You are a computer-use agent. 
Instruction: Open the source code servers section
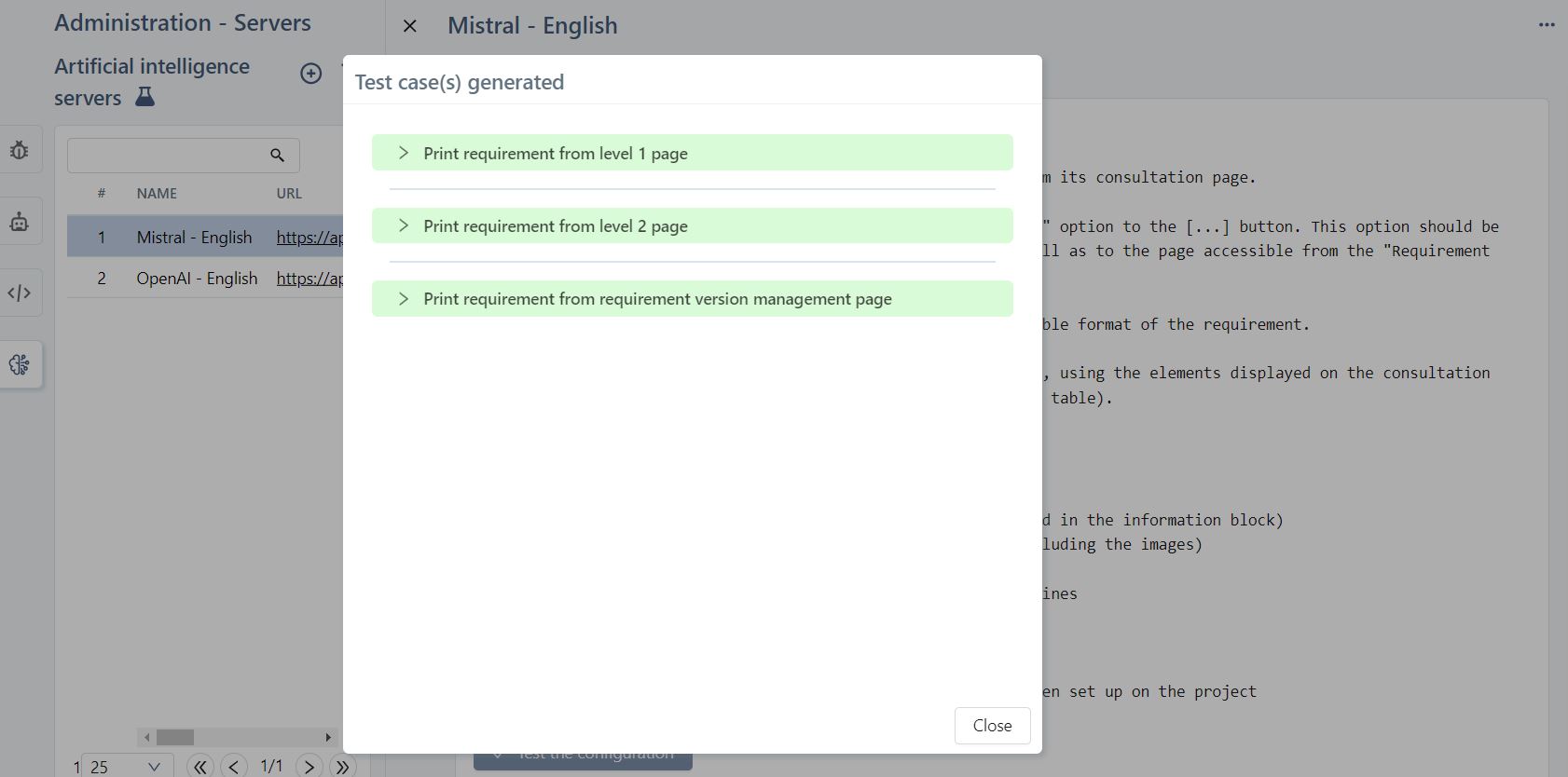pyautogui.click(x=20, y=293)
